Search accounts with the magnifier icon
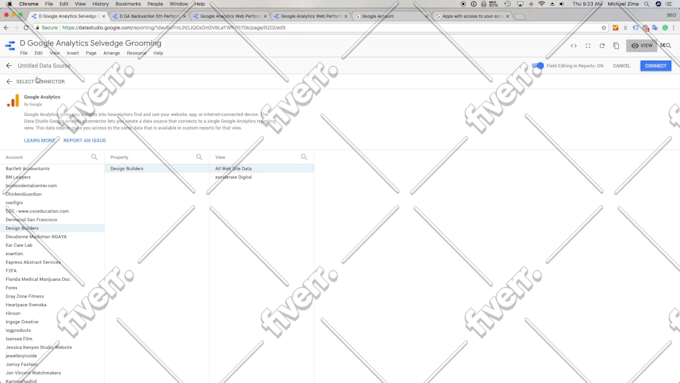 click(x=94, y=157)
